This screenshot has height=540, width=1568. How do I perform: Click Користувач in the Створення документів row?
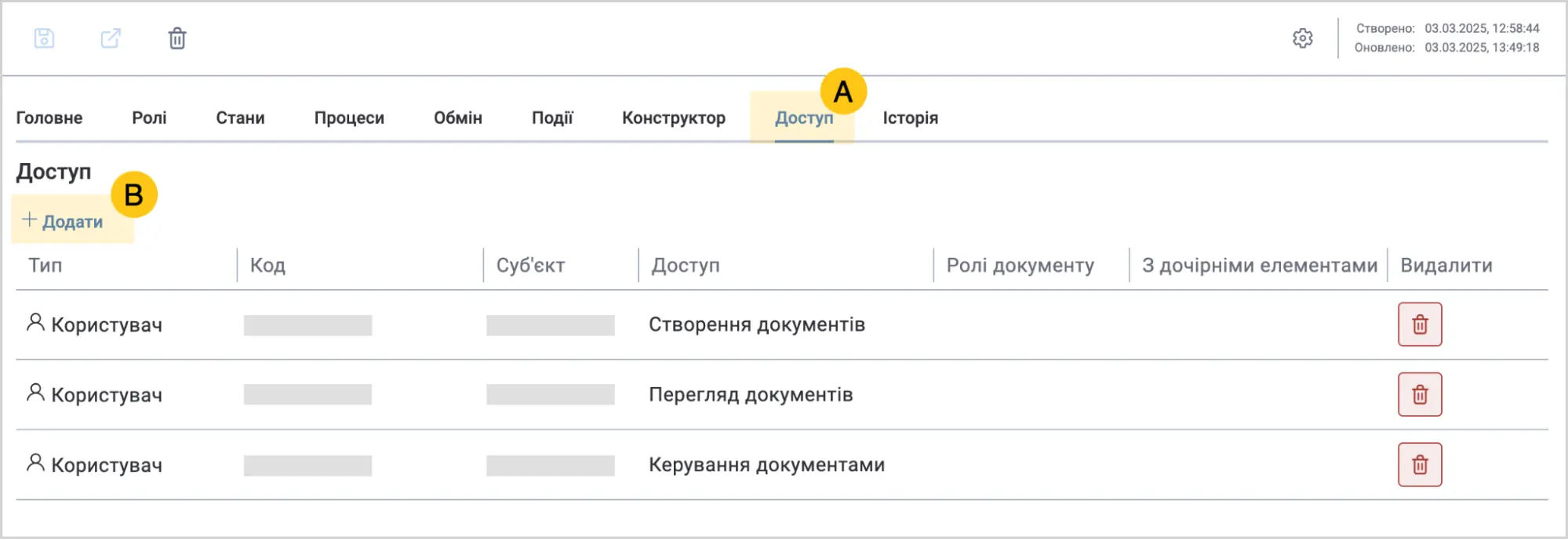94,324
